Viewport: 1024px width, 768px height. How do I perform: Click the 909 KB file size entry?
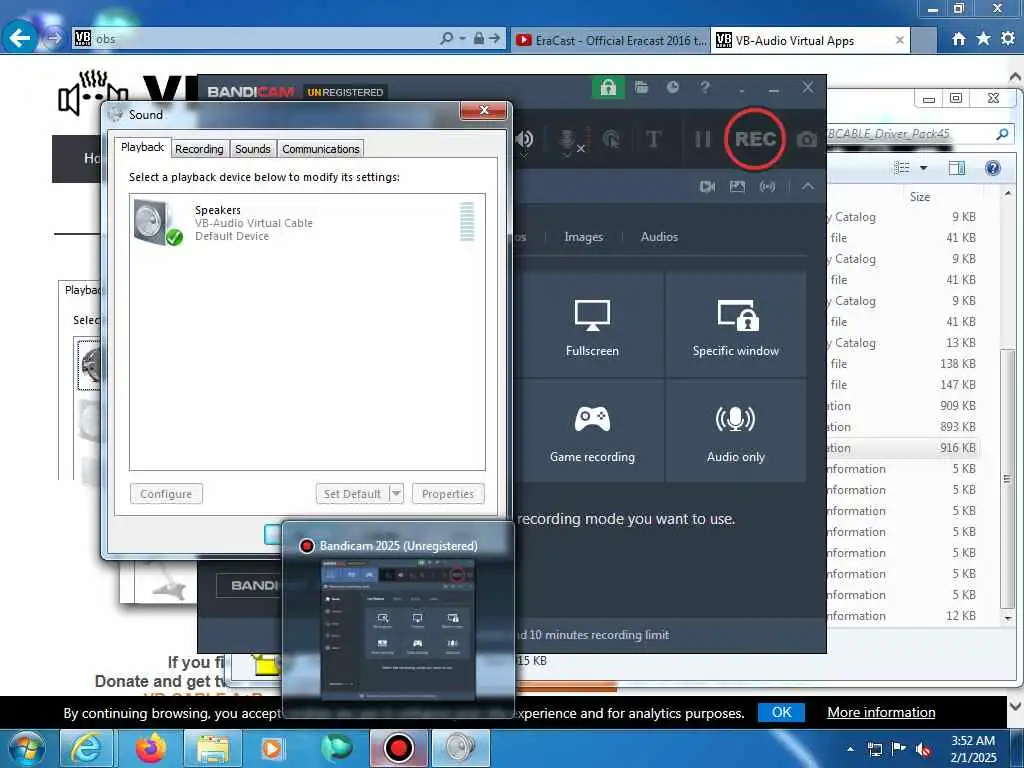coord(957,406)
